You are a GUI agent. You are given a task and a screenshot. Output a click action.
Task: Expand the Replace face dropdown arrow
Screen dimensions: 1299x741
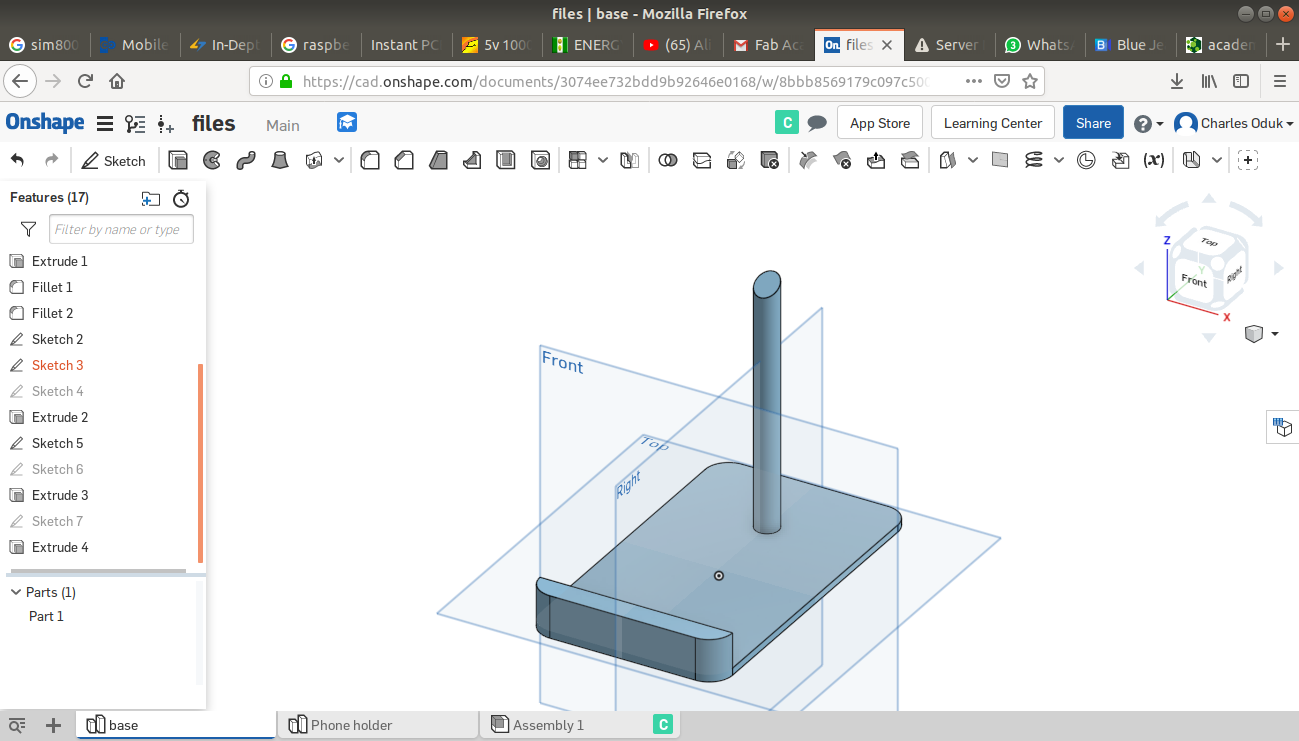tap(973, 160)
